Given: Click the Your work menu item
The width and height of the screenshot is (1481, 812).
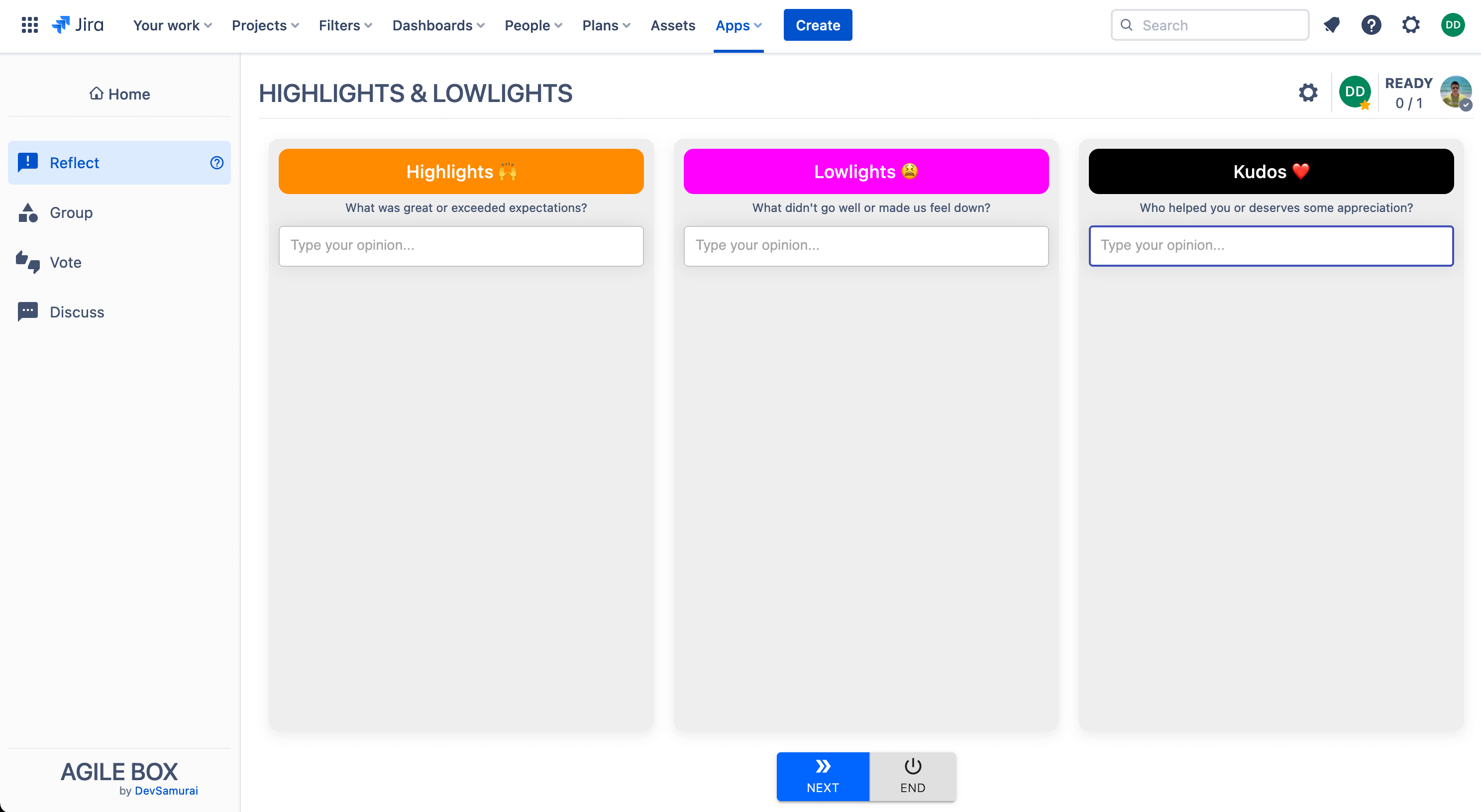Looking at the screenshot, I should [x=172, y=25].
